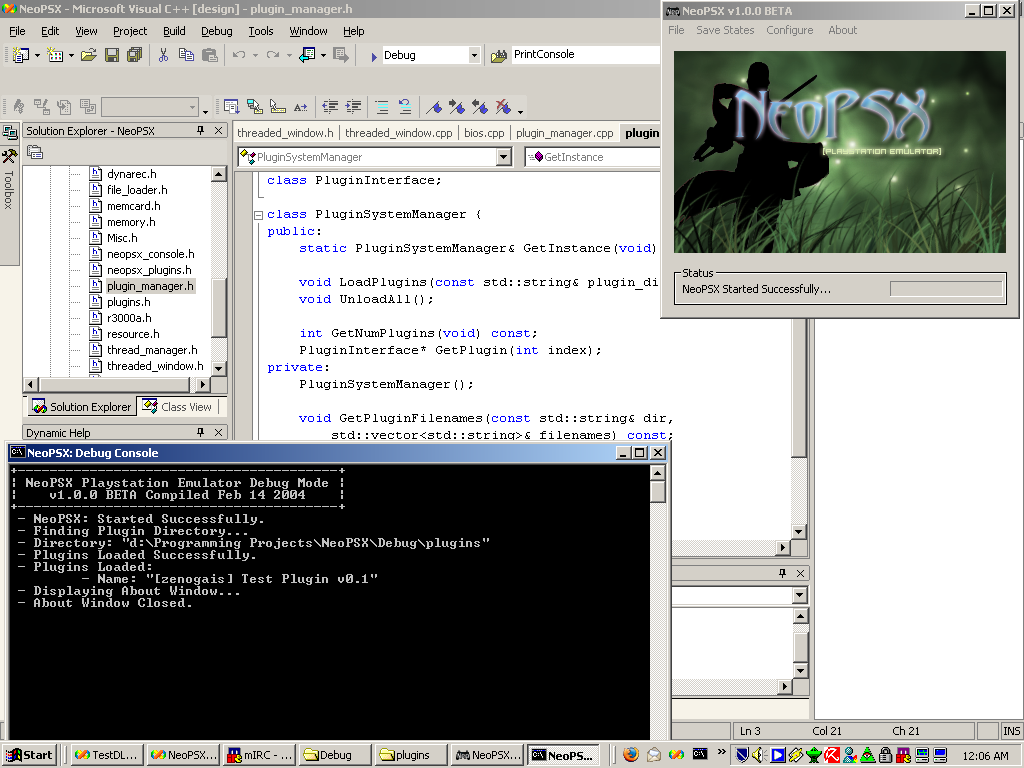Click the Paste clipboard icon
The width and height of the screenshot is (1024, 768).
[x=210, y=56]
